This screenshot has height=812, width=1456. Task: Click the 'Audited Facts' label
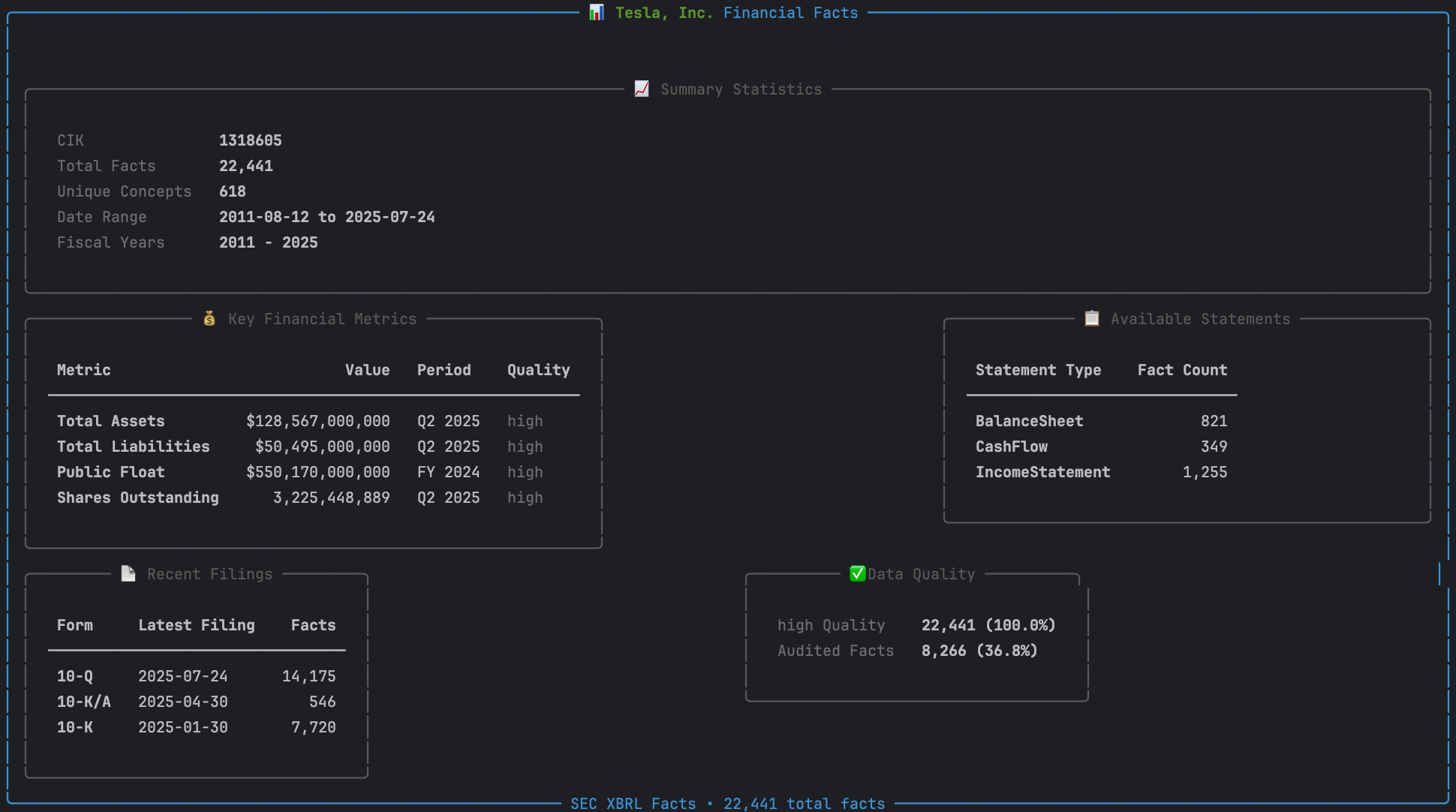click(x=836, y=651)
